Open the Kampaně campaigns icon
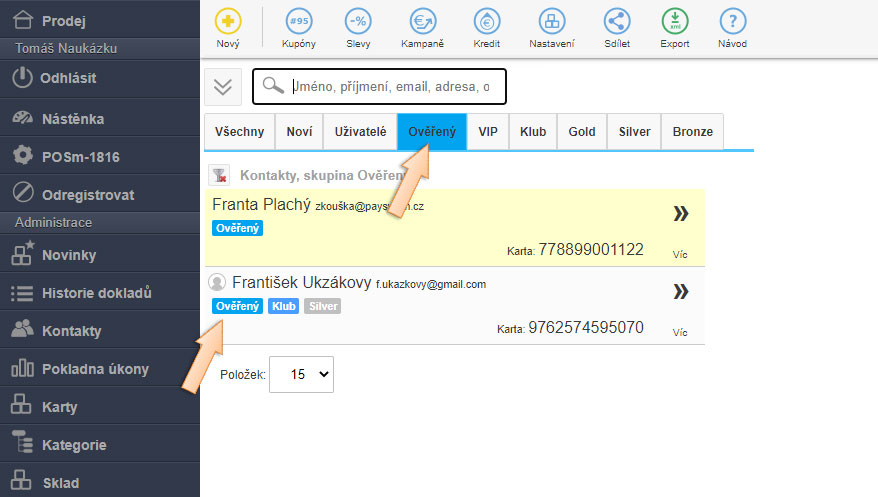Image resolution: width=878 pixels, height=497 pixels. pyautogui.click(x=422, y=21)
